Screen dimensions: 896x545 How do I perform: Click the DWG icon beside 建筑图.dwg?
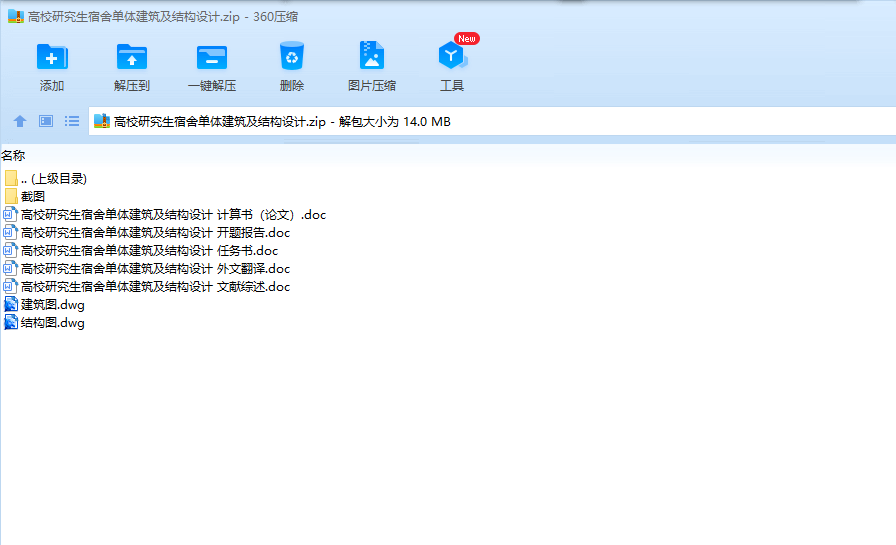tap(11, 304)
